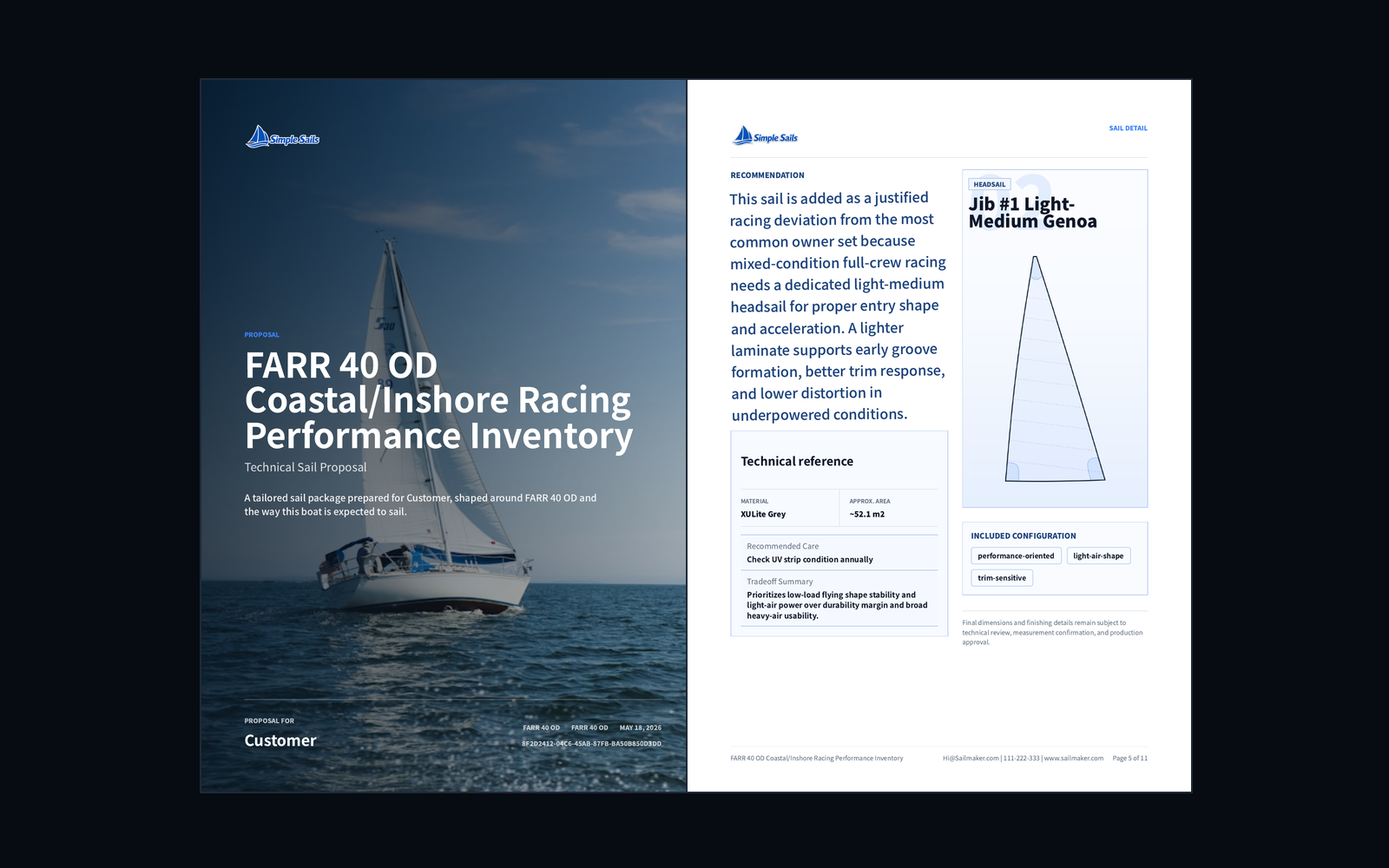Screen dimensions: 1389x868
Task: Click the recommendation paragraph starting 'This sail is added'
Action: 838,306
